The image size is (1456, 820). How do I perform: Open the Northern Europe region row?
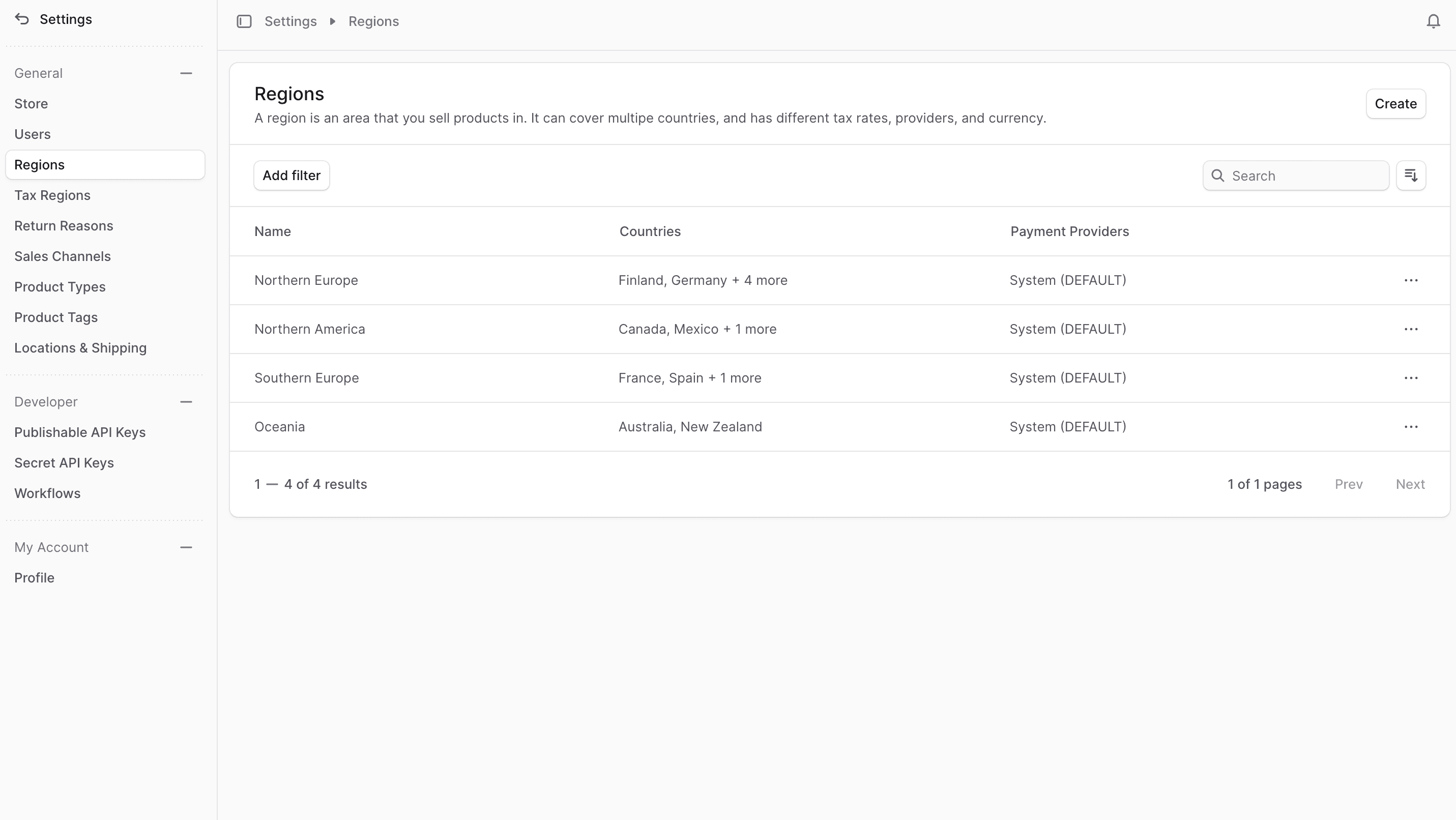point(306,280)
